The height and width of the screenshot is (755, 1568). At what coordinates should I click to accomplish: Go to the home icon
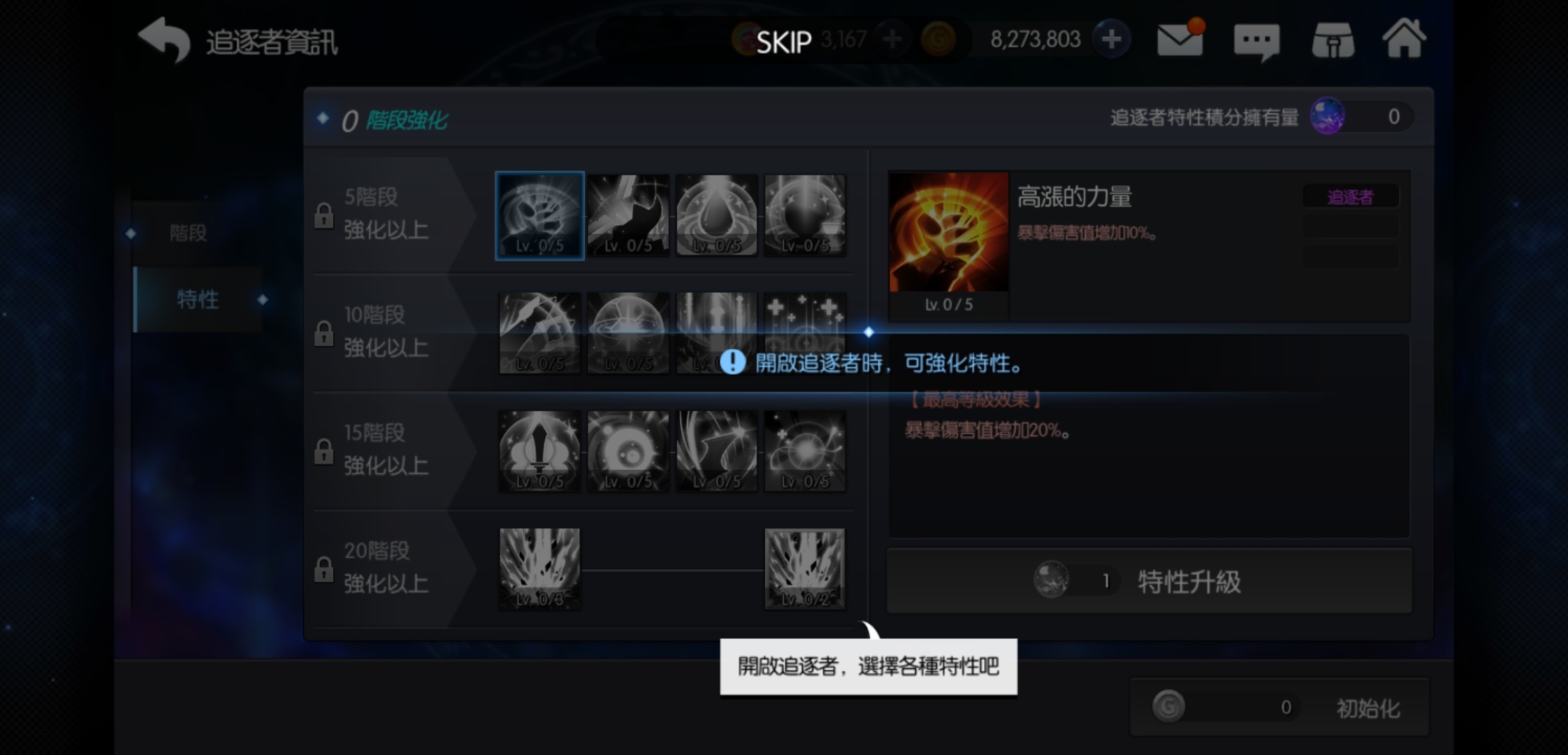(x=1404, y=38)
